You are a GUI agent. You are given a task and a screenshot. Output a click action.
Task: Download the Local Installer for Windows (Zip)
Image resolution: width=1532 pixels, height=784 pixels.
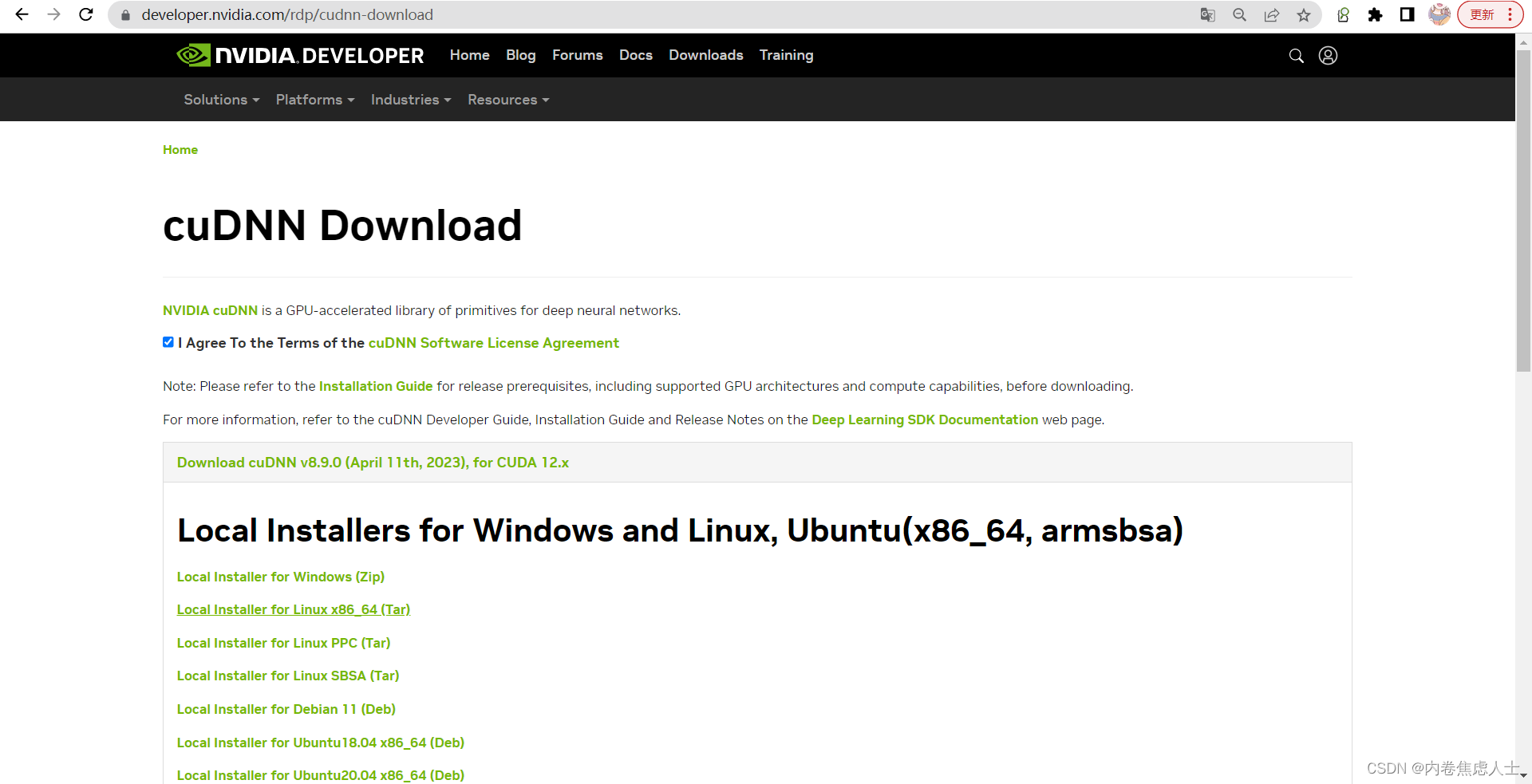click(280, 577)
